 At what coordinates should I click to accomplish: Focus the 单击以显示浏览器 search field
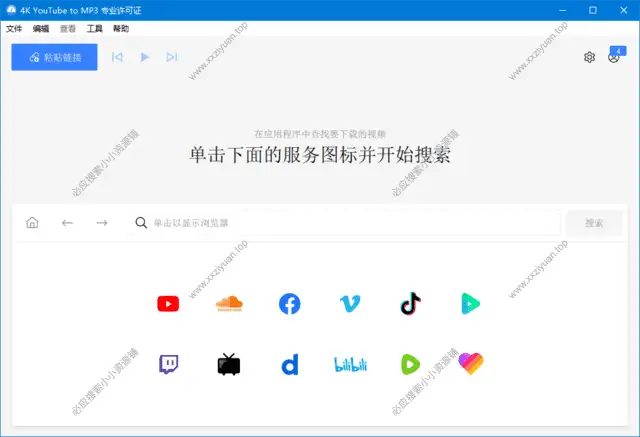click(x=345, y=223)
